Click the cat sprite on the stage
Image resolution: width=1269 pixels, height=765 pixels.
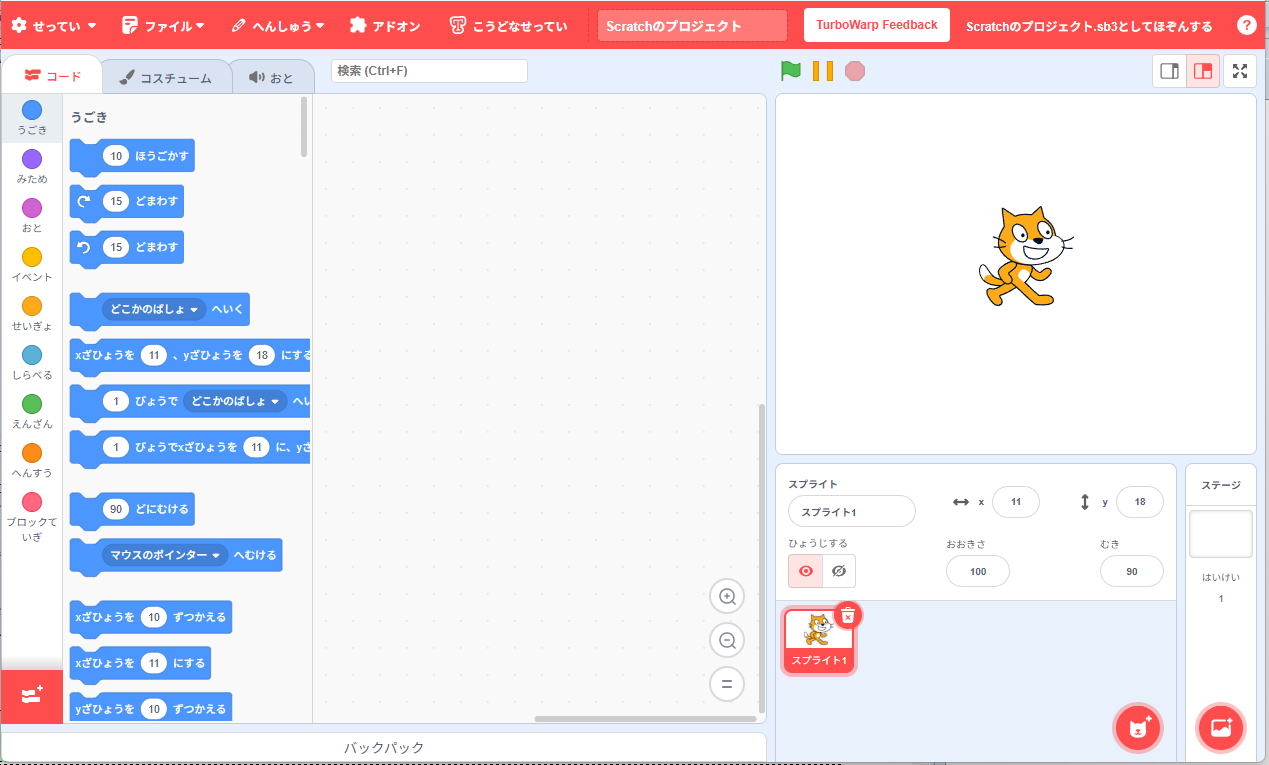(x=1025, y=255)
